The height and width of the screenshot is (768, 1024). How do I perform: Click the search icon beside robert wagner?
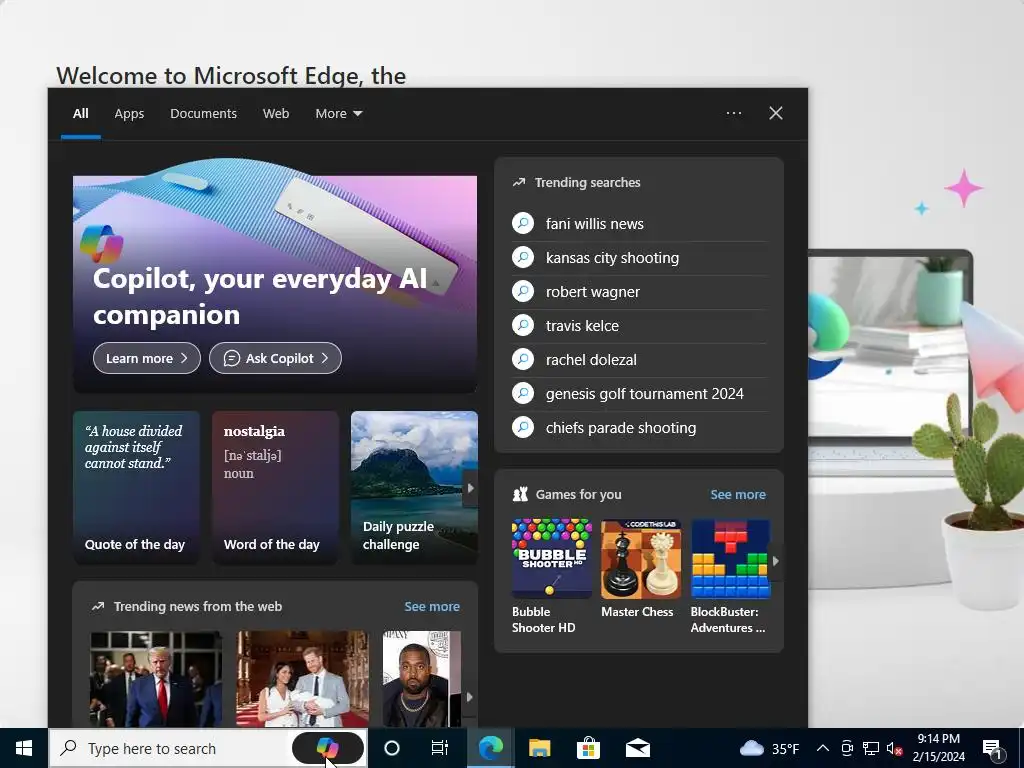click(x=523, y=291)
